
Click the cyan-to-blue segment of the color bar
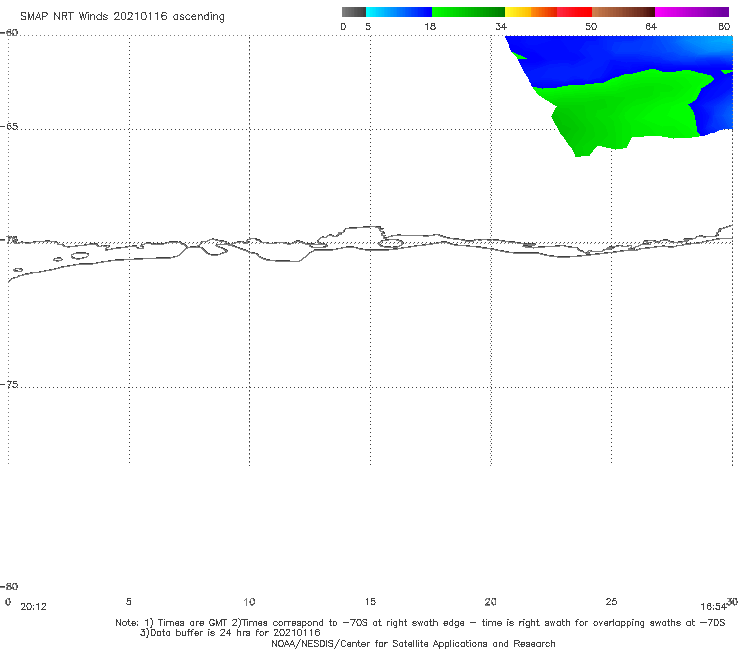(x=399, y=12)
